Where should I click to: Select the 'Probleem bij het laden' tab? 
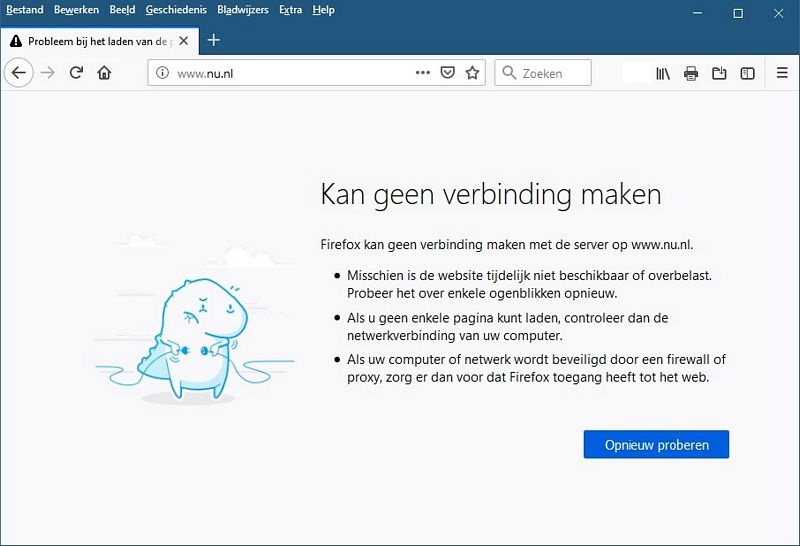pos(99,41)
